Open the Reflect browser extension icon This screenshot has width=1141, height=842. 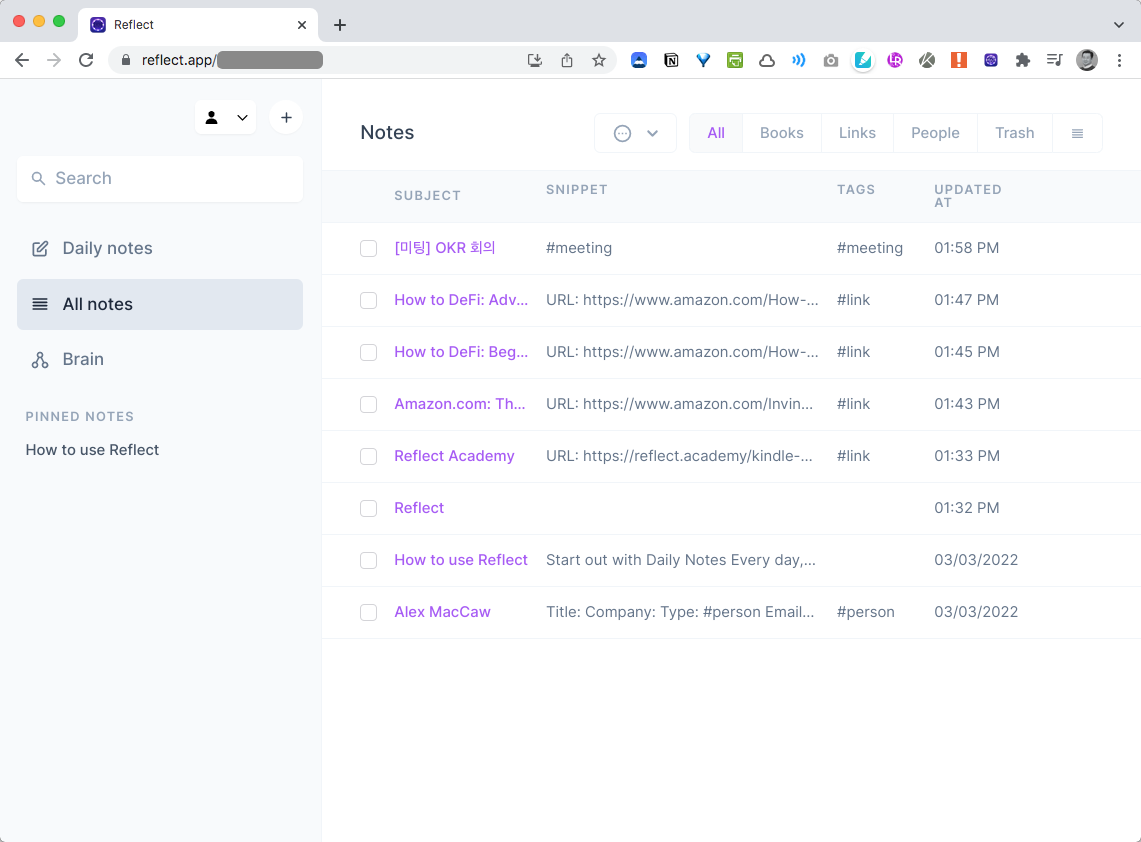pos(991,60)
